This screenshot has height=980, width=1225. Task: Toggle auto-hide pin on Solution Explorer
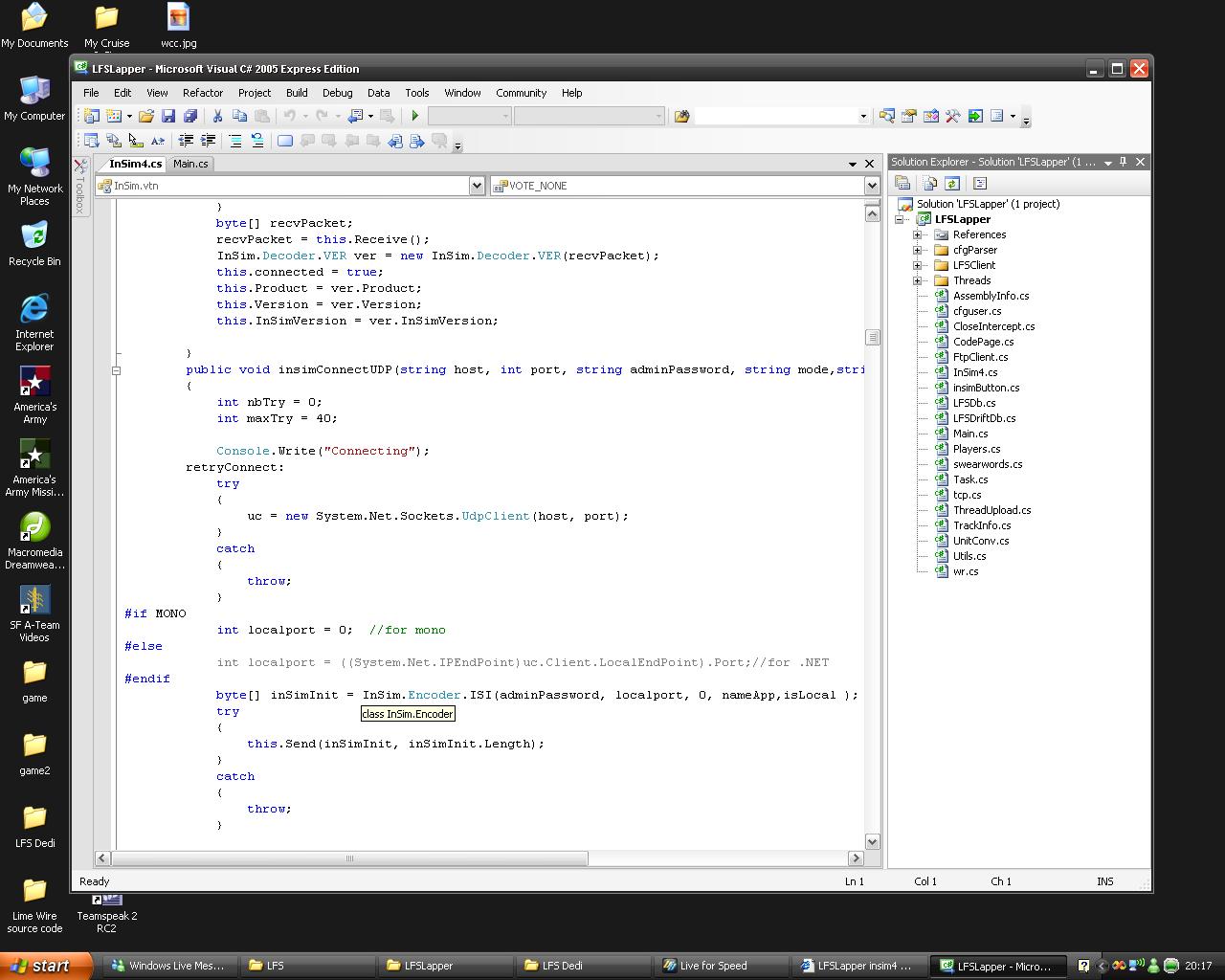point(1124,162)
